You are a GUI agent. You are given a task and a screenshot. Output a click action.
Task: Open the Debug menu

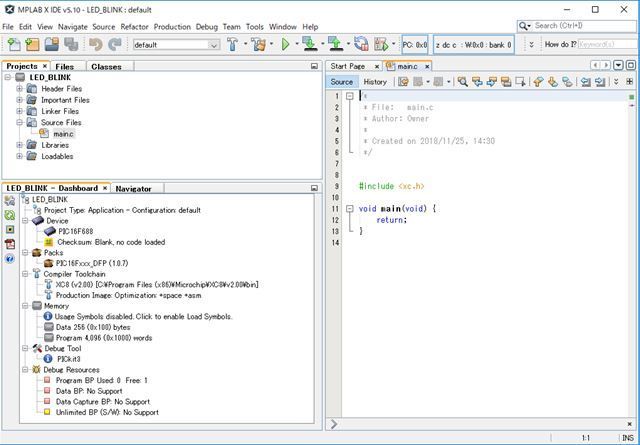click(207, 27)
